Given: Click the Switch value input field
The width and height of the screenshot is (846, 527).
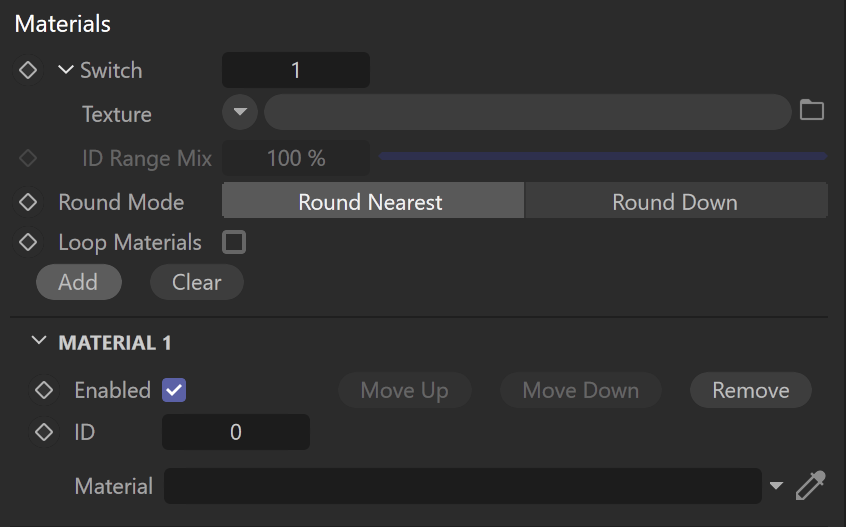Looking at the screenshot, I should click(x=296, y=70).
